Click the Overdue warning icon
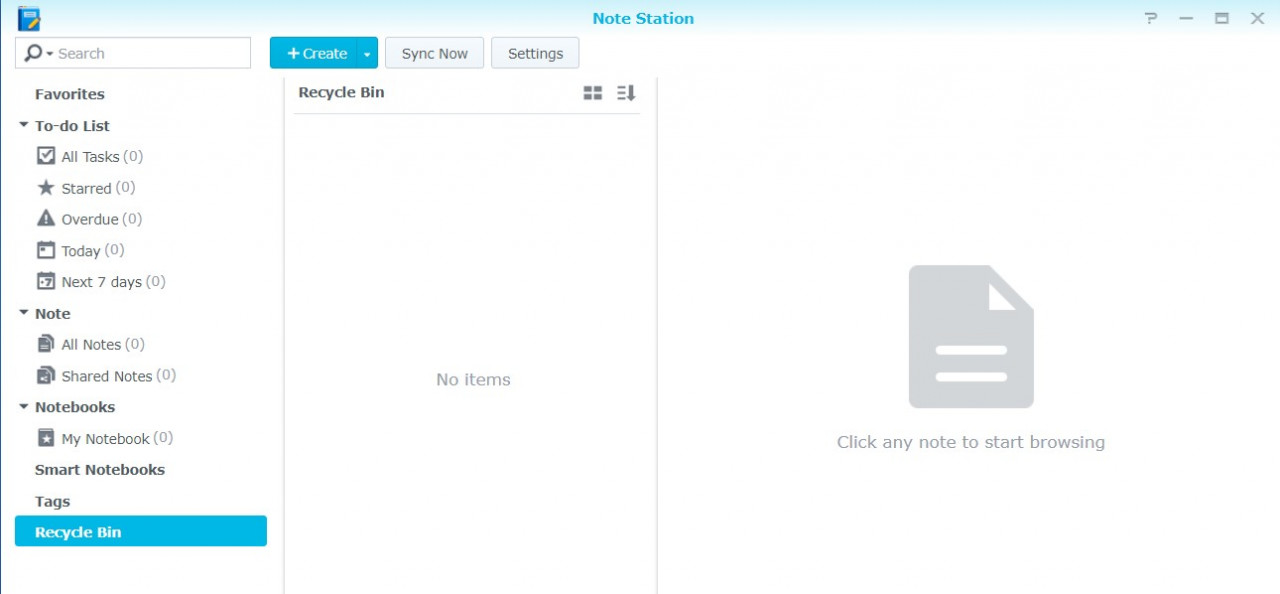This screenshot has width=1280, height=594. point(46,219)
